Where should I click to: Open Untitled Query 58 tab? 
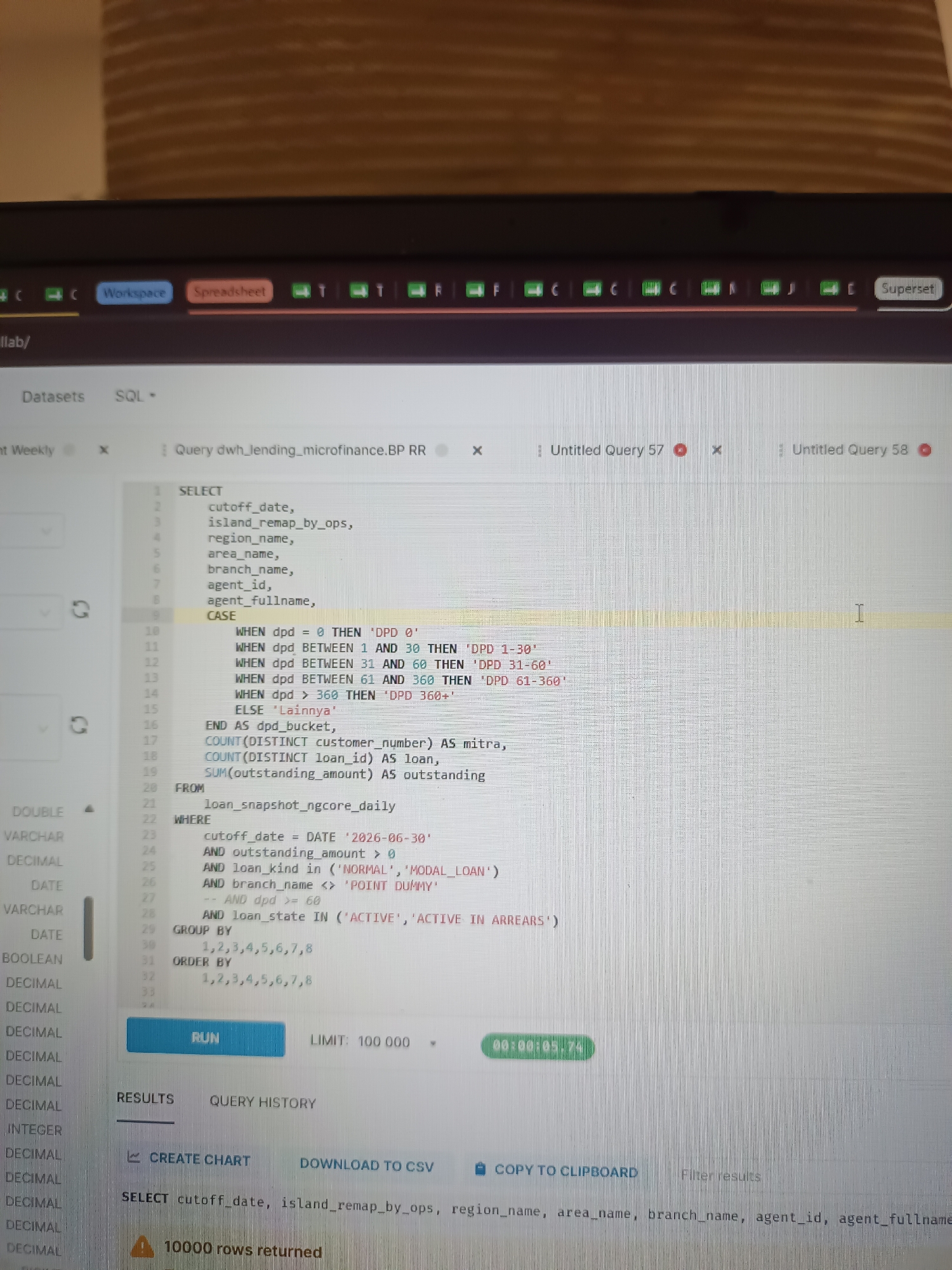[x=850, y=450]
